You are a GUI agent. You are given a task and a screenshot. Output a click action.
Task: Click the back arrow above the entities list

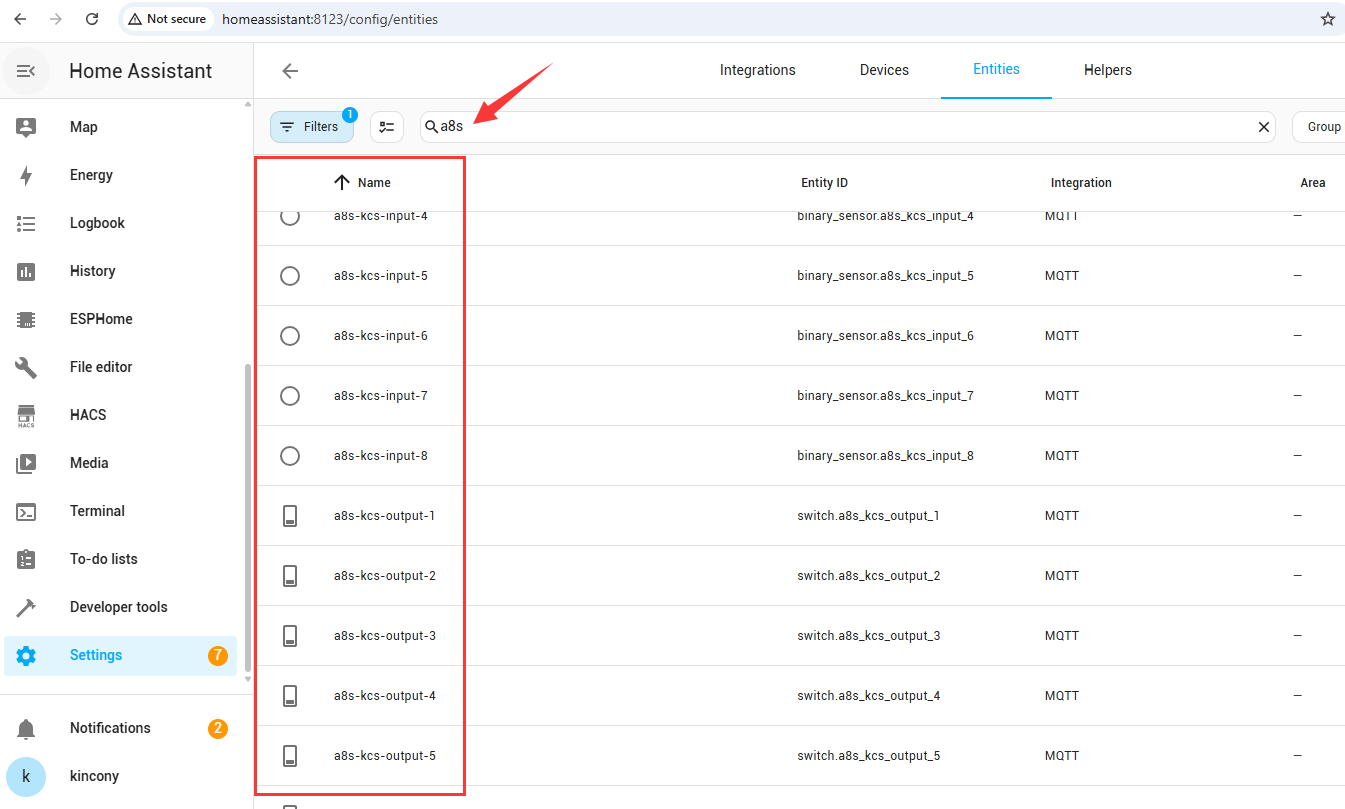point(290,71)
